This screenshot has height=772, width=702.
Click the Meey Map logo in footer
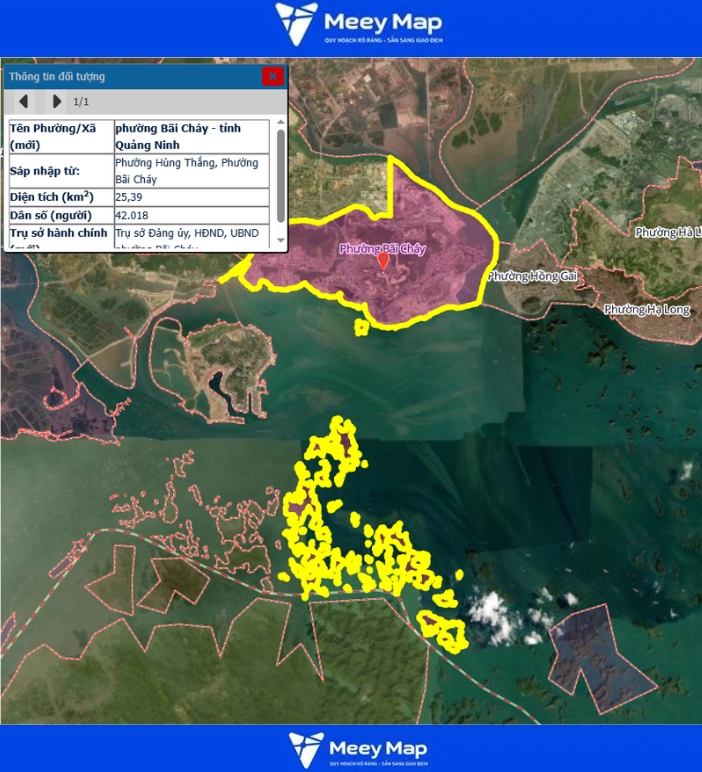click(x=358, y=749)
